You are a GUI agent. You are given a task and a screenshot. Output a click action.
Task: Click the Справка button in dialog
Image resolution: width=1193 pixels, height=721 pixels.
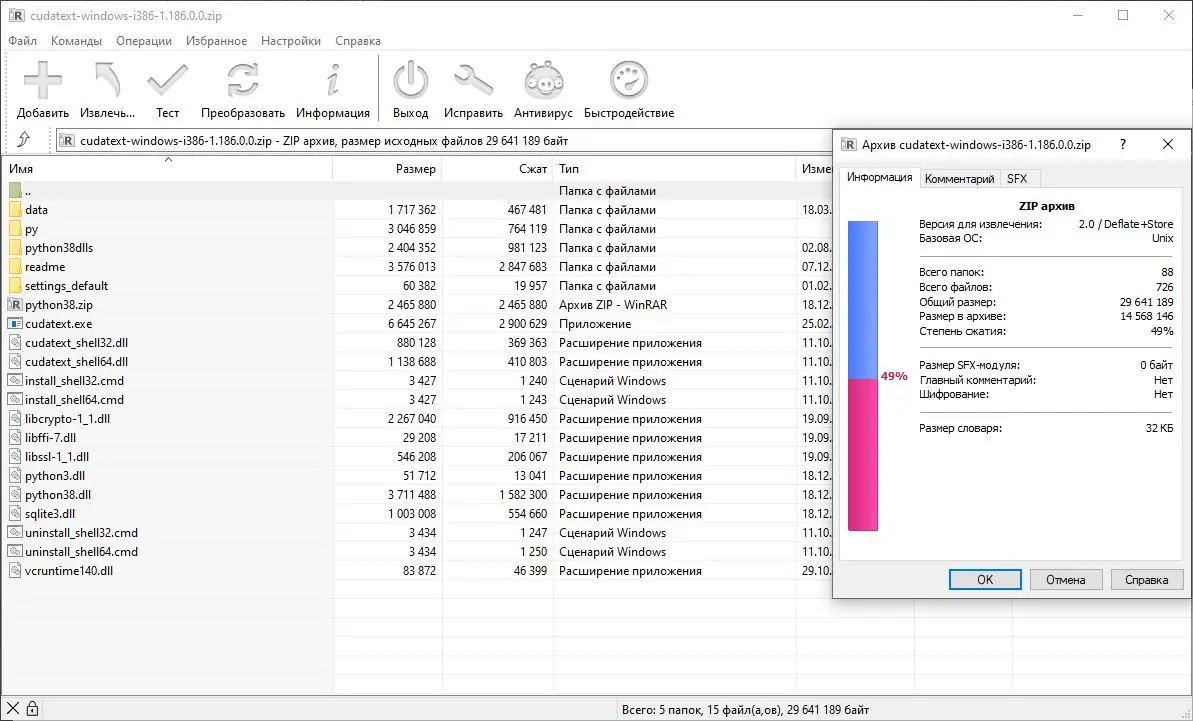coord(1147,580)
